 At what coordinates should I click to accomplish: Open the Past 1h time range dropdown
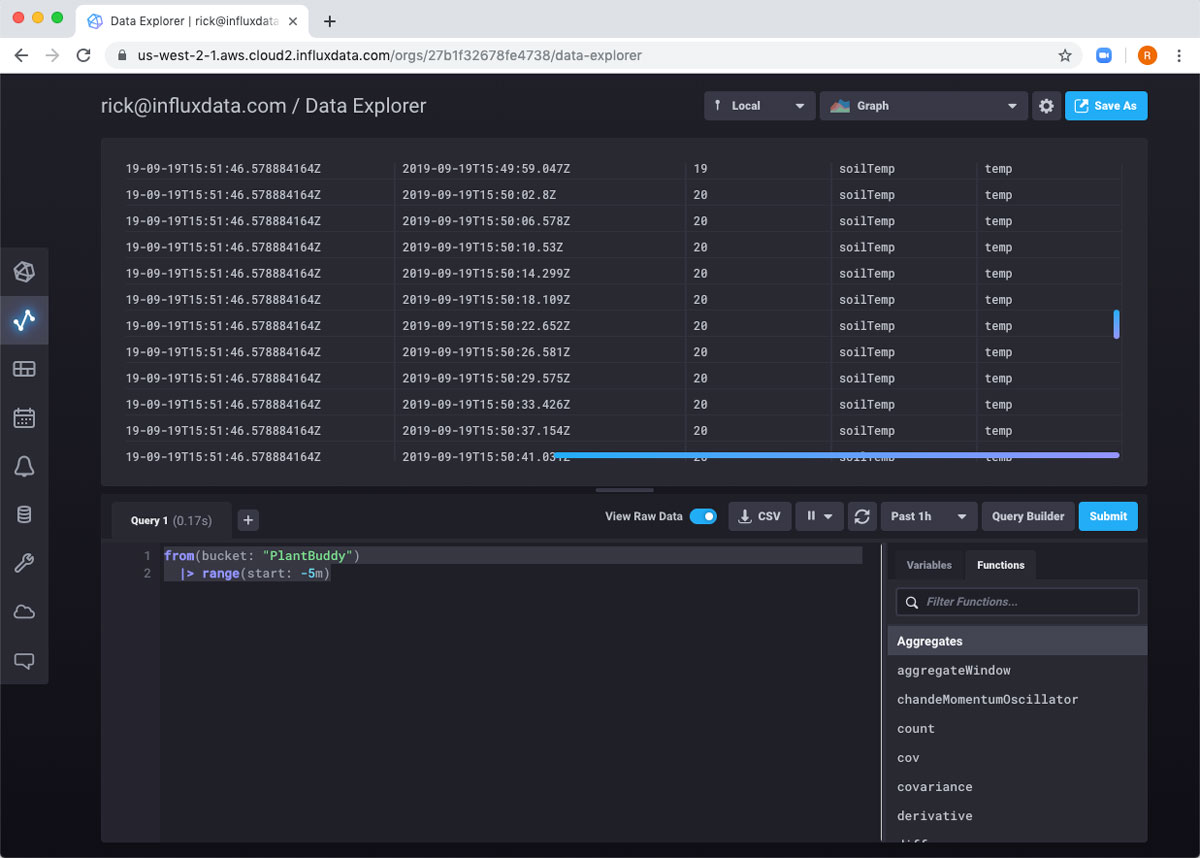[929, 516]
